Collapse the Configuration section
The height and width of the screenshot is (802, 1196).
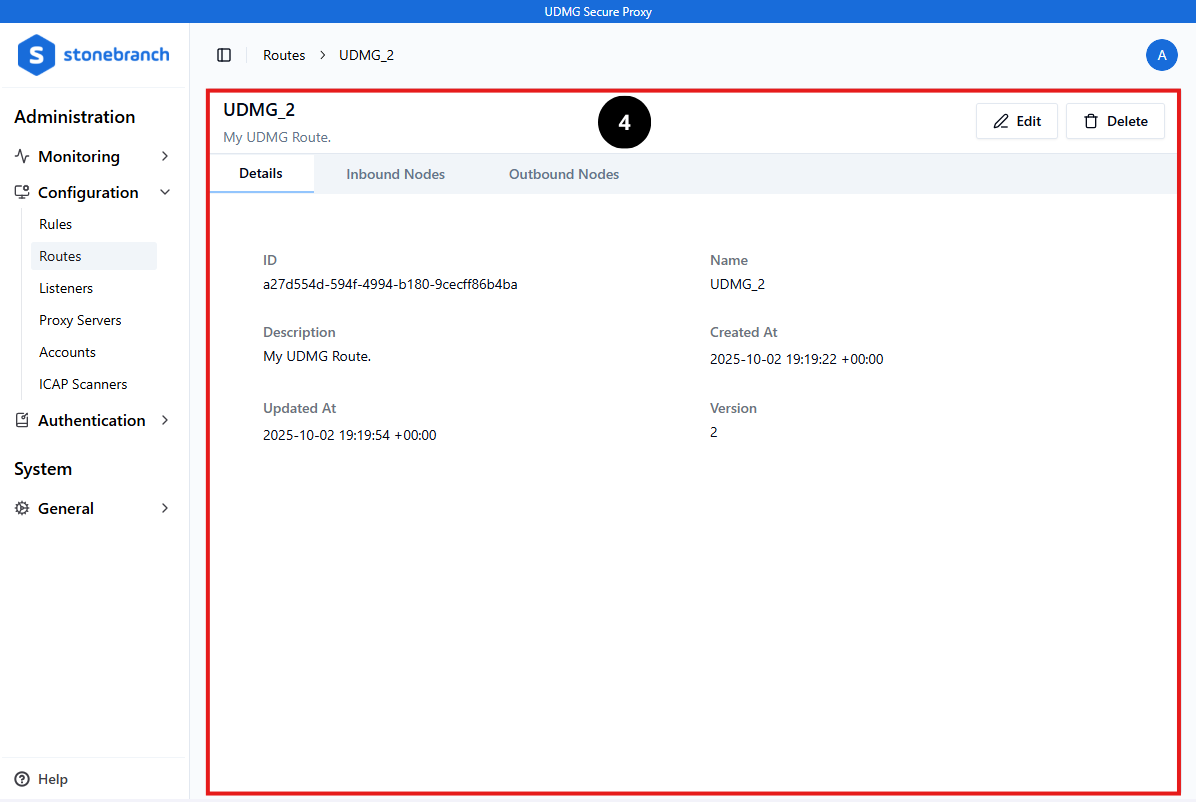[x=165, y=192]
